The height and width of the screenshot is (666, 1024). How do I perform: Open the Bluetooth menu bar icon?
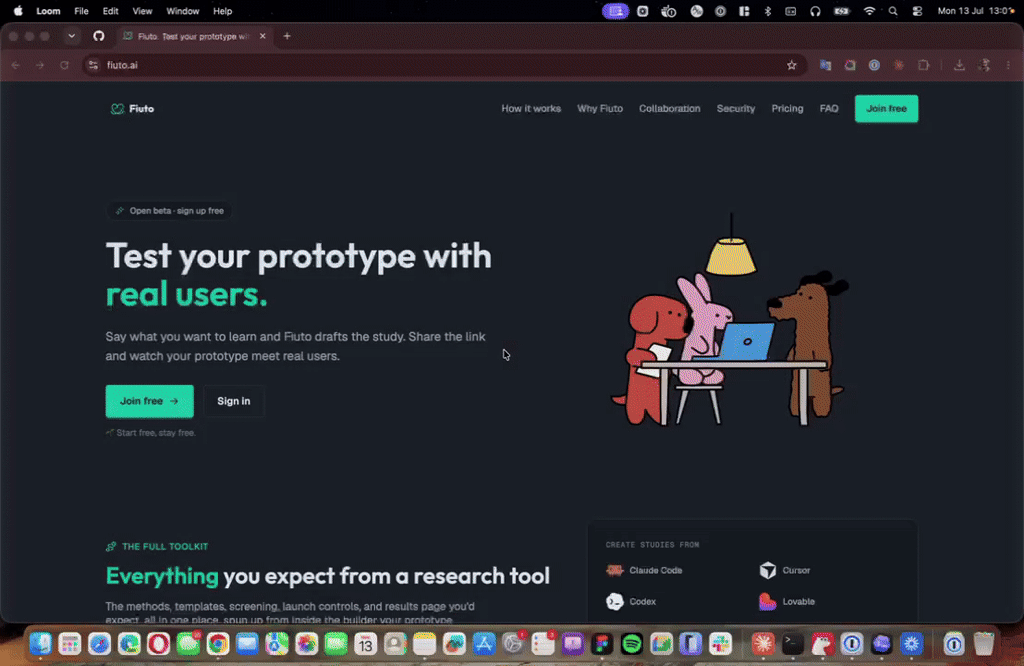click(768, 11)
